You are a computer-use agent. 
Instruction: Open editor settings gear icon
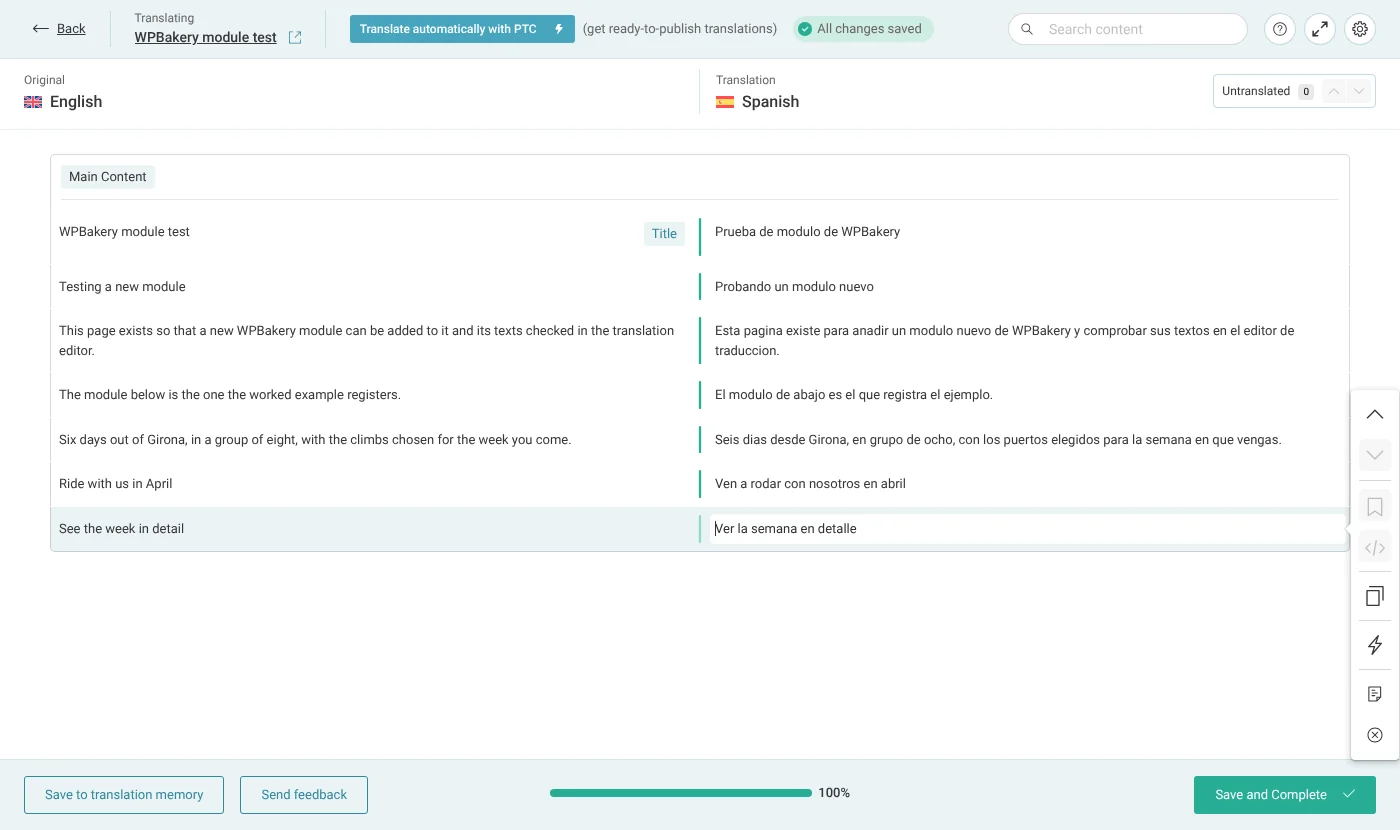pyautogui.click(x=1360, y=29)
